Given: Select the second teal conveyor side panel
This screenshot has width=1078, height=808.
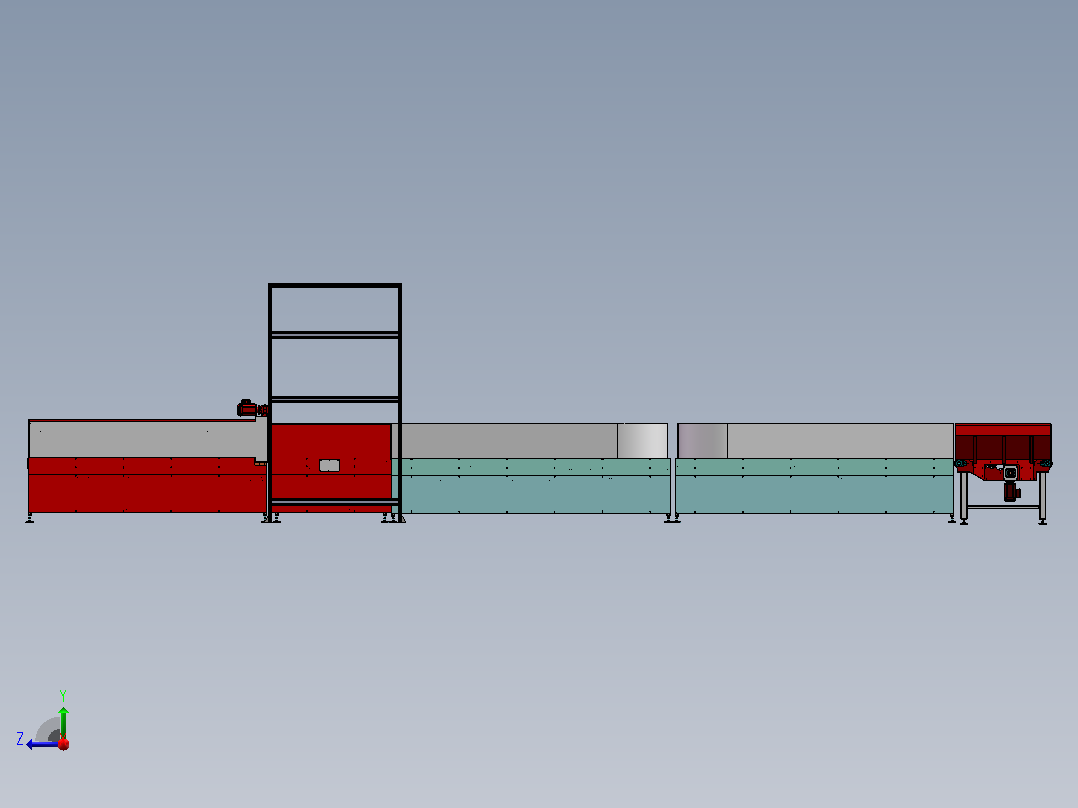Looking at the screenshot, I should [815, 486].
